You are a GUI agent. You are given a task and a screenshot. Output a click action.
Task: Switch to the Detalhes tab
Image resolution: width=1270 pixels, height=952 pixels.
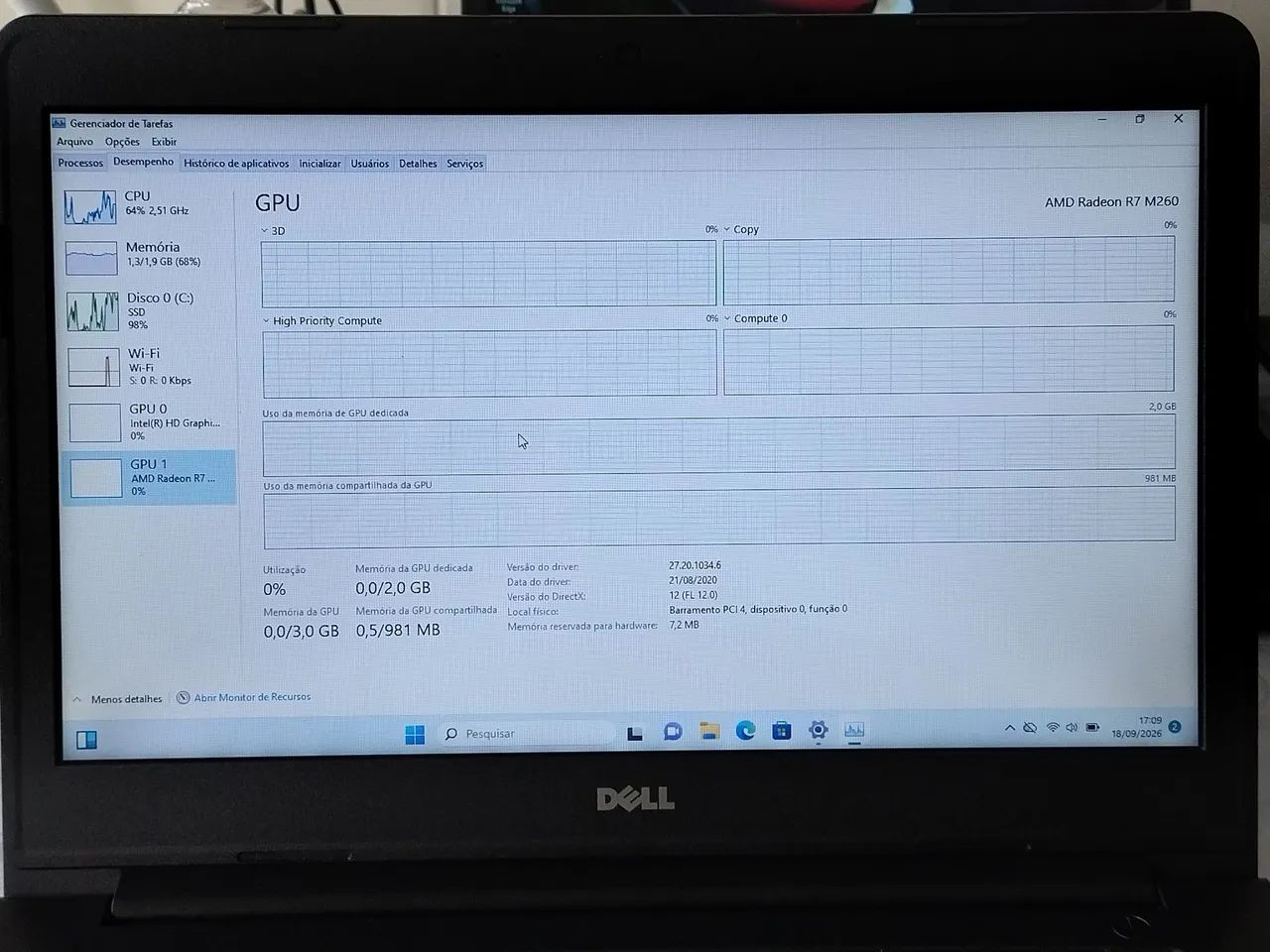pyautogui.click(x=418, y=164)
